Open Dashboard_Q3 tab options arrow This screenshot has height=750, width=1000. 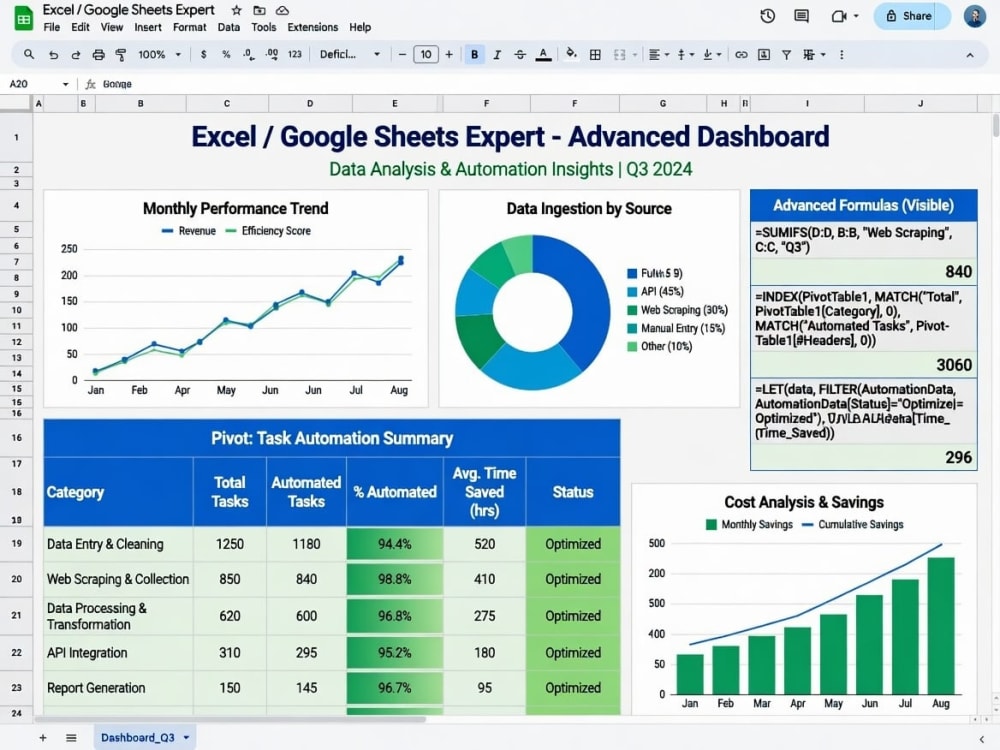click(186, 738)
